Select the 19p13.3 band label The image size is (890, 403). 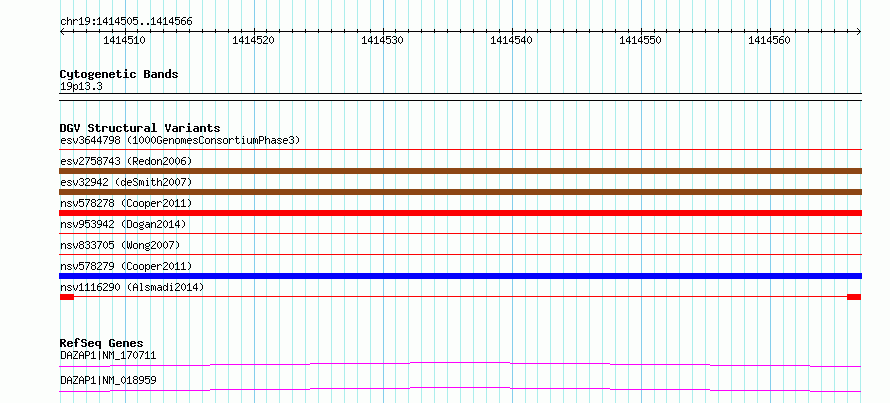coord(81,87)
